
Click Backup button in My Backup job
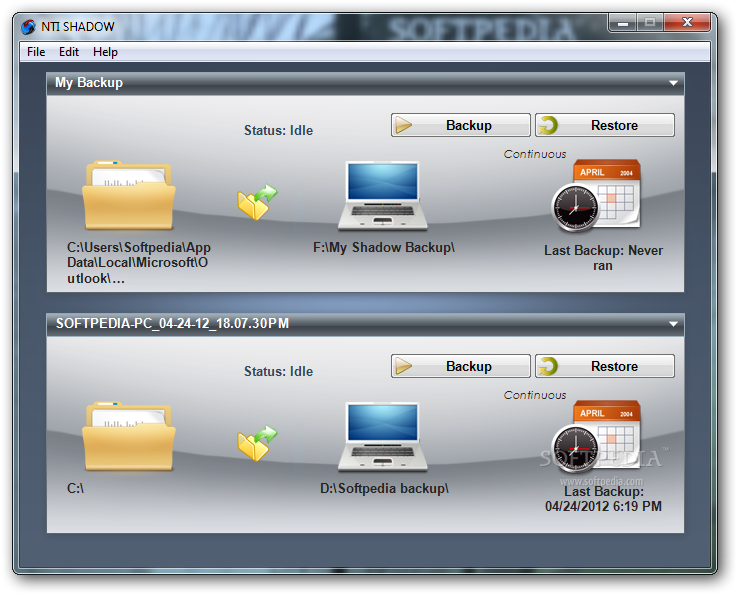[460, 125]
